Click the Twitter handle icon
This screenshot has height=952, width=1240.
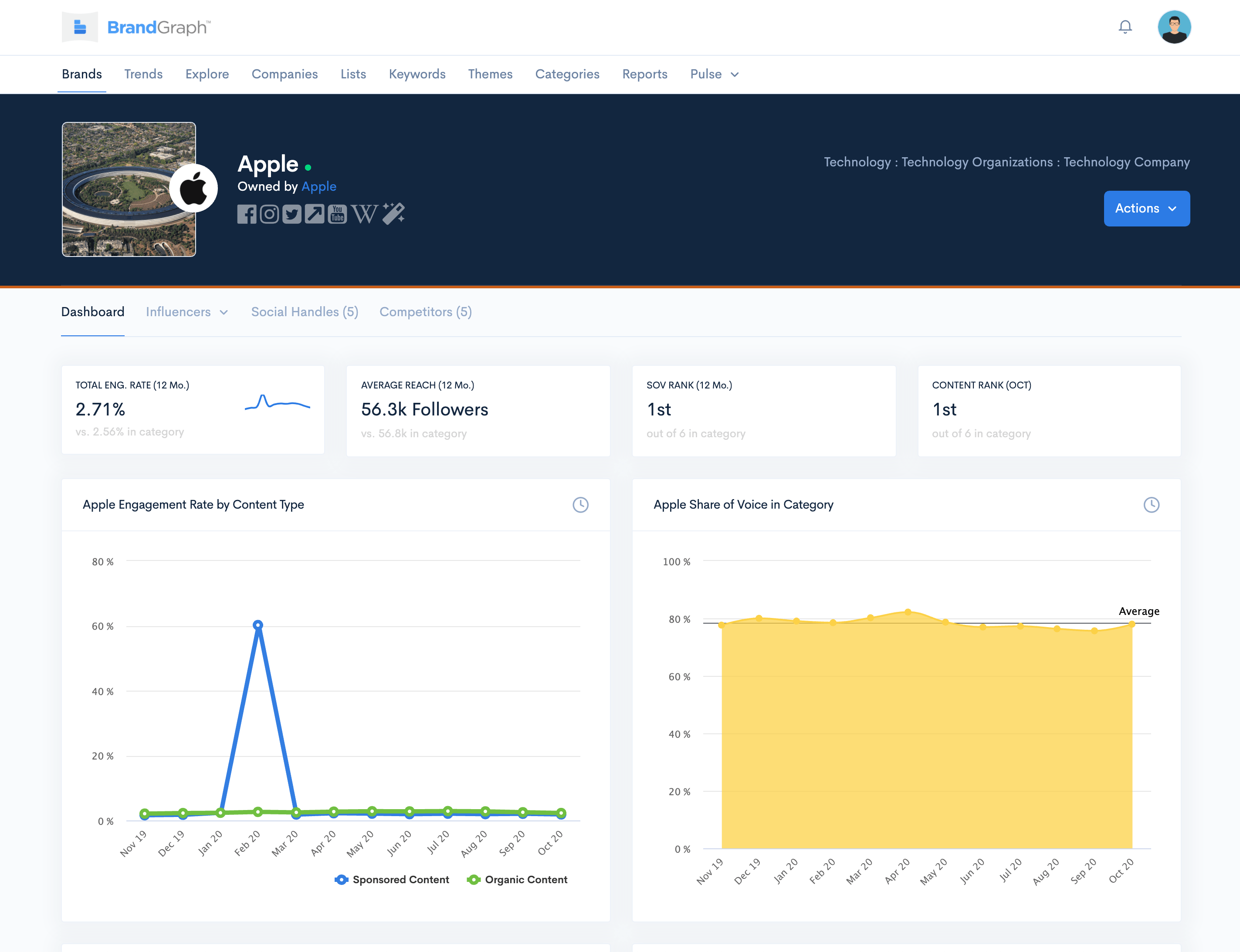click(x=292, y=214)
